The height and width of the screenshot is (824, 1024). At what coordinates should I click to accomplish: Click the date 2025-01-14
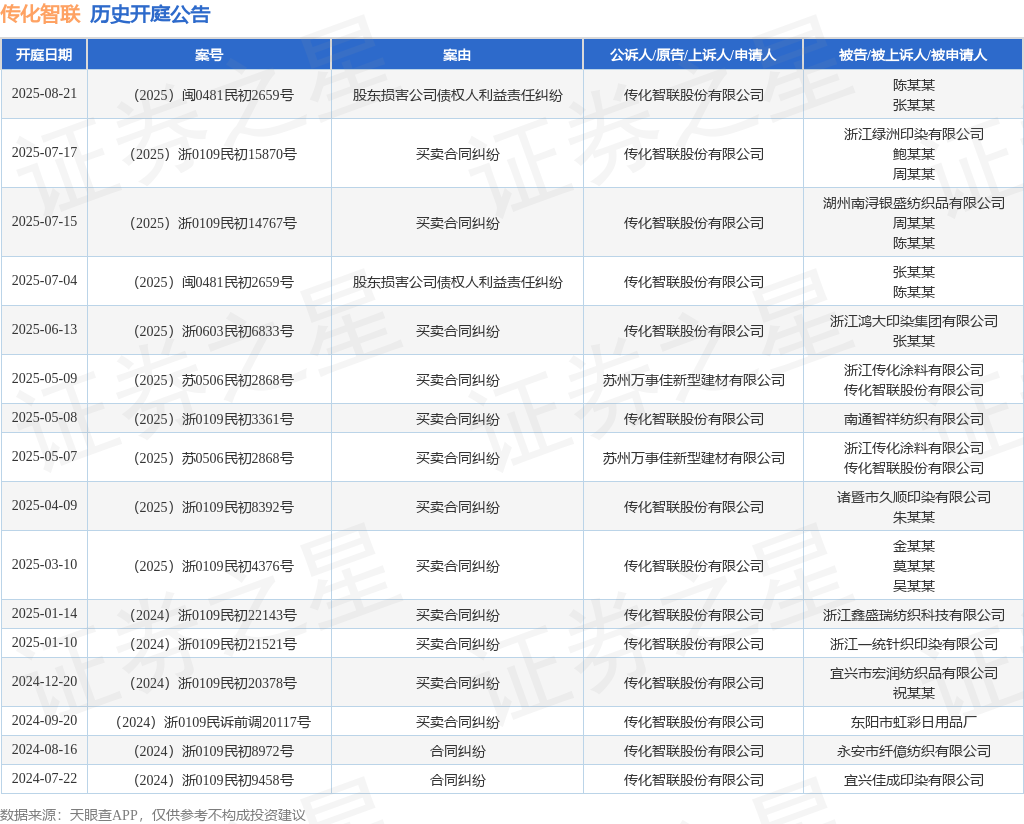(44, 613)
